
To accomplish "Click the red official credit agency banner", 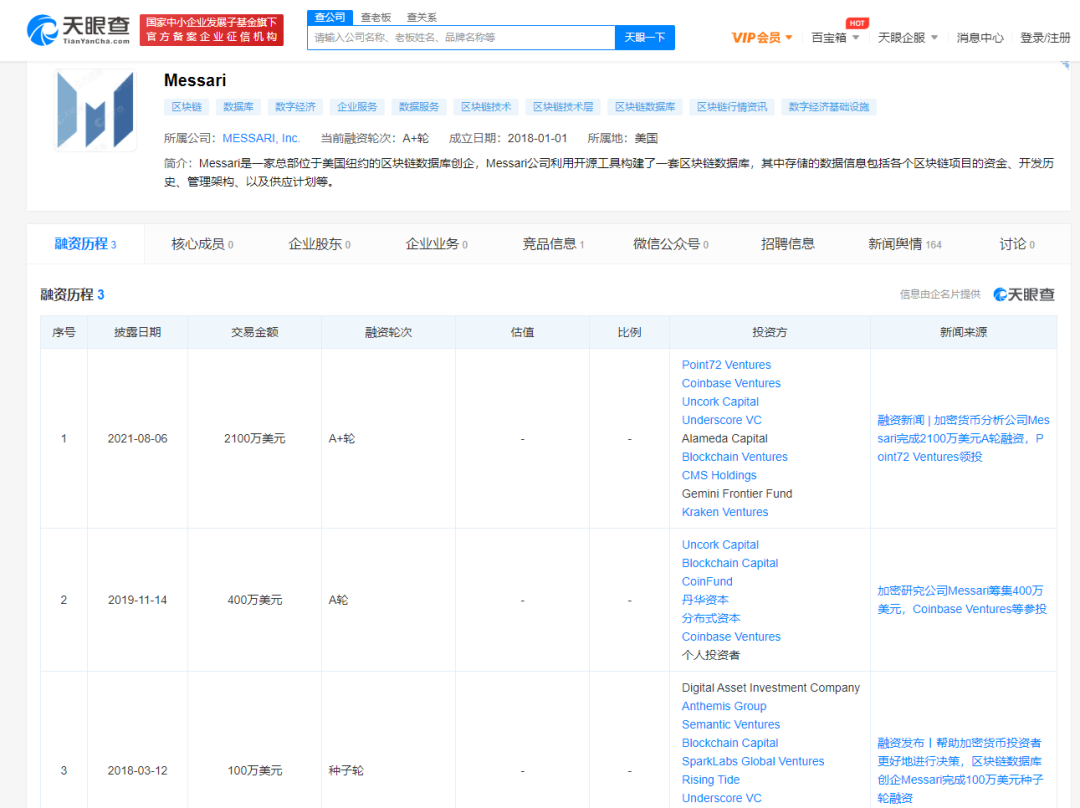I will pyautogui.click(x=211, y=30).
